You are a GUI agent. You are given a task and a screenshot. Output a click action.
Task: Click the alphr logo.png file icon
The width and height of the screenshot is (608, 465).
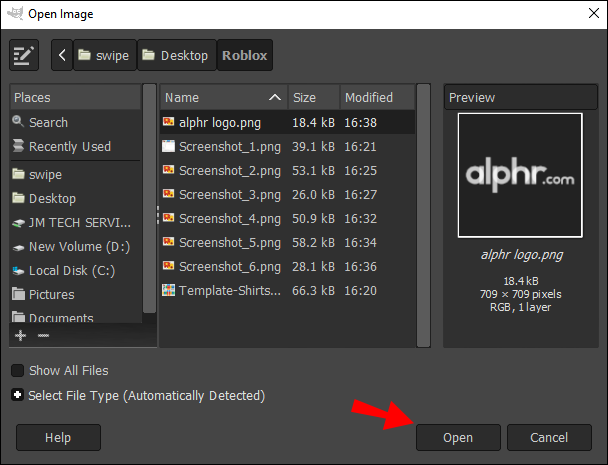tap(168, 122)
